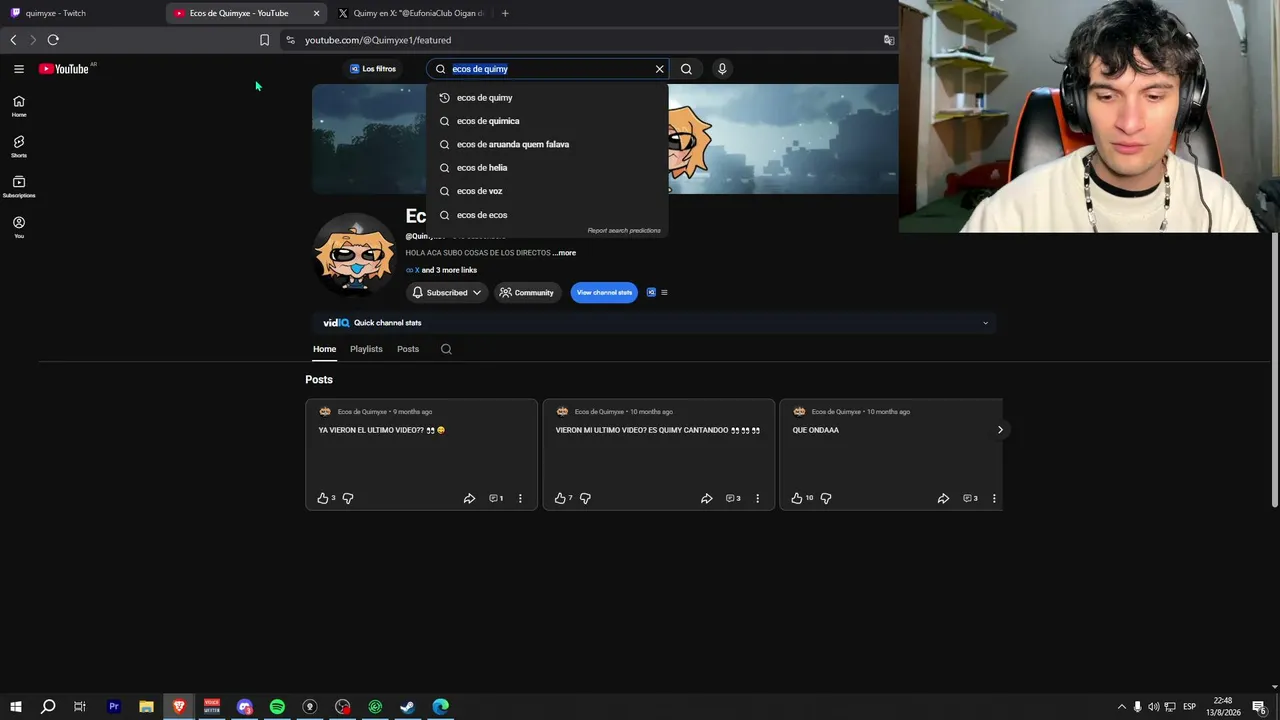Show next posts with the right arrow
The width and height of the screenshot is (1280, 720).
point(1000,430)
